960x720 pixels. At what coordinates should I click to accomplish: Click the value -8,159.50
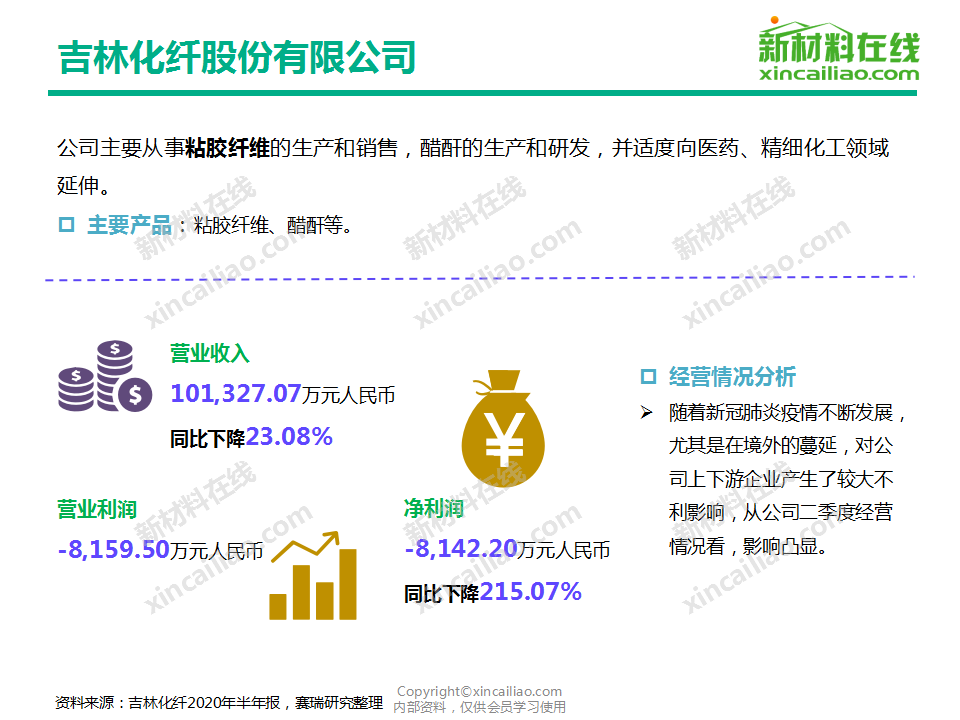click(x=113, y=549)
